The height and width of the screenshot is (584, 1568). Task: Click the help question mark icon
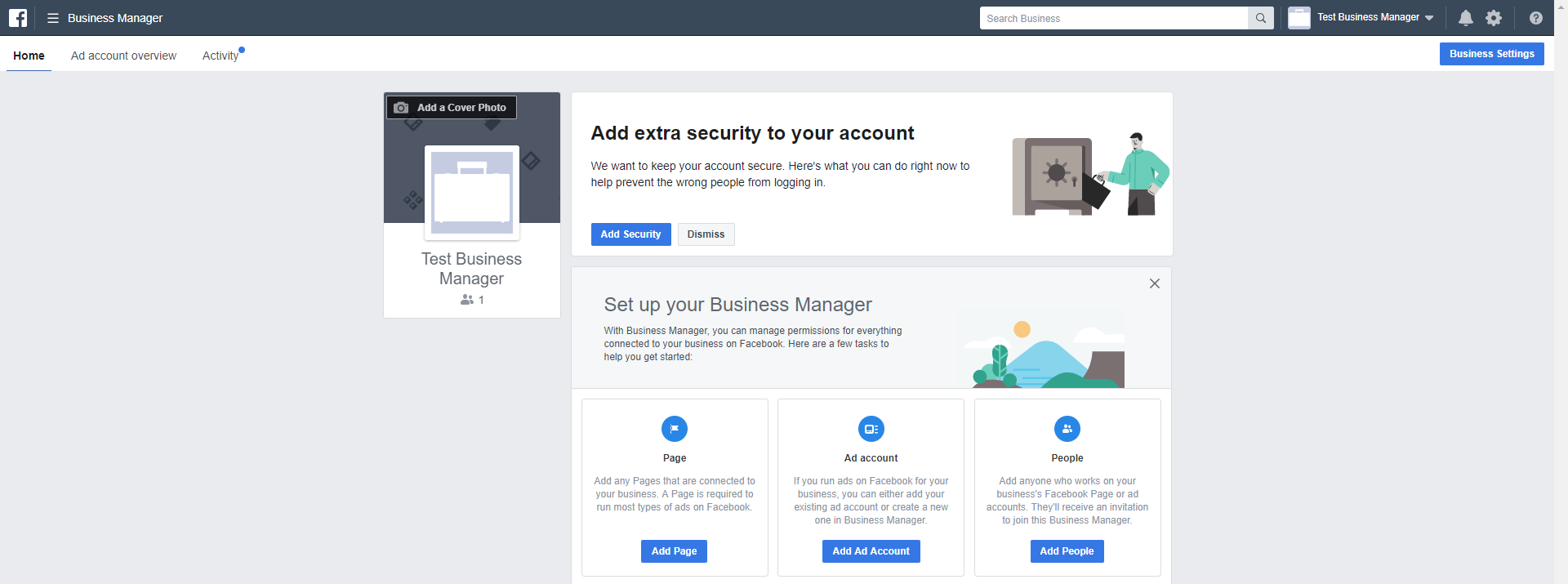[1536, 18]
